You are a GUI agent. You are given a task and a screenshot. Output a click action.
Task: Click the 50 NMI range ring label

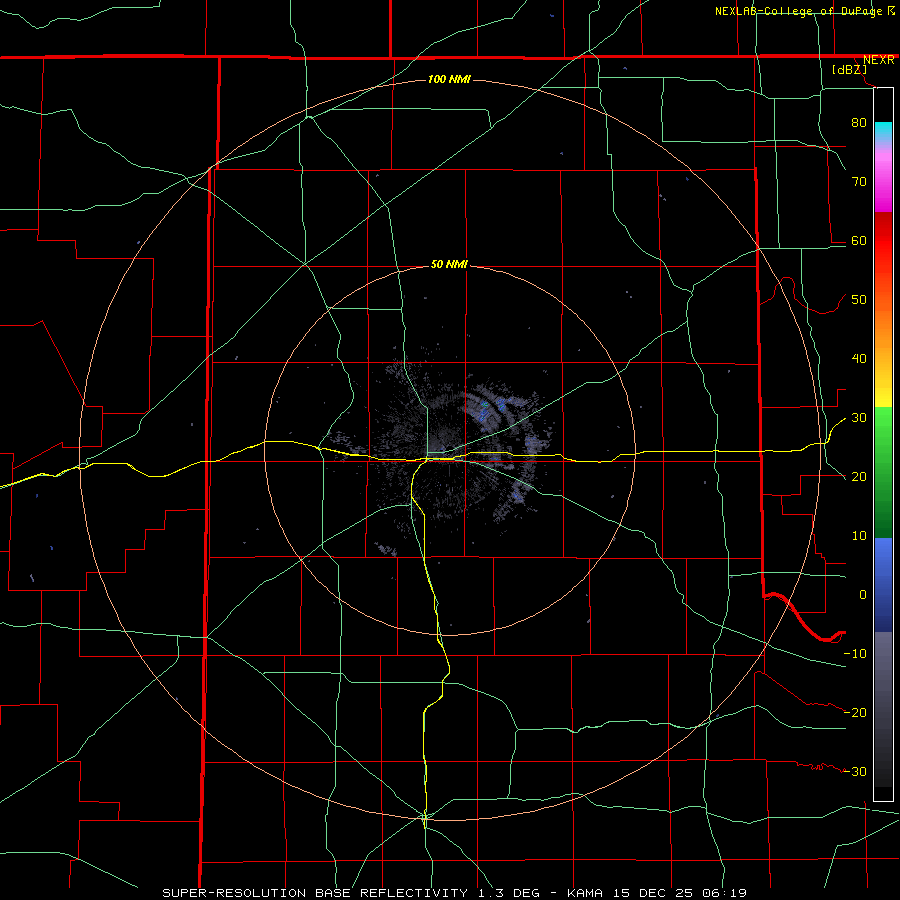(449, 264)
